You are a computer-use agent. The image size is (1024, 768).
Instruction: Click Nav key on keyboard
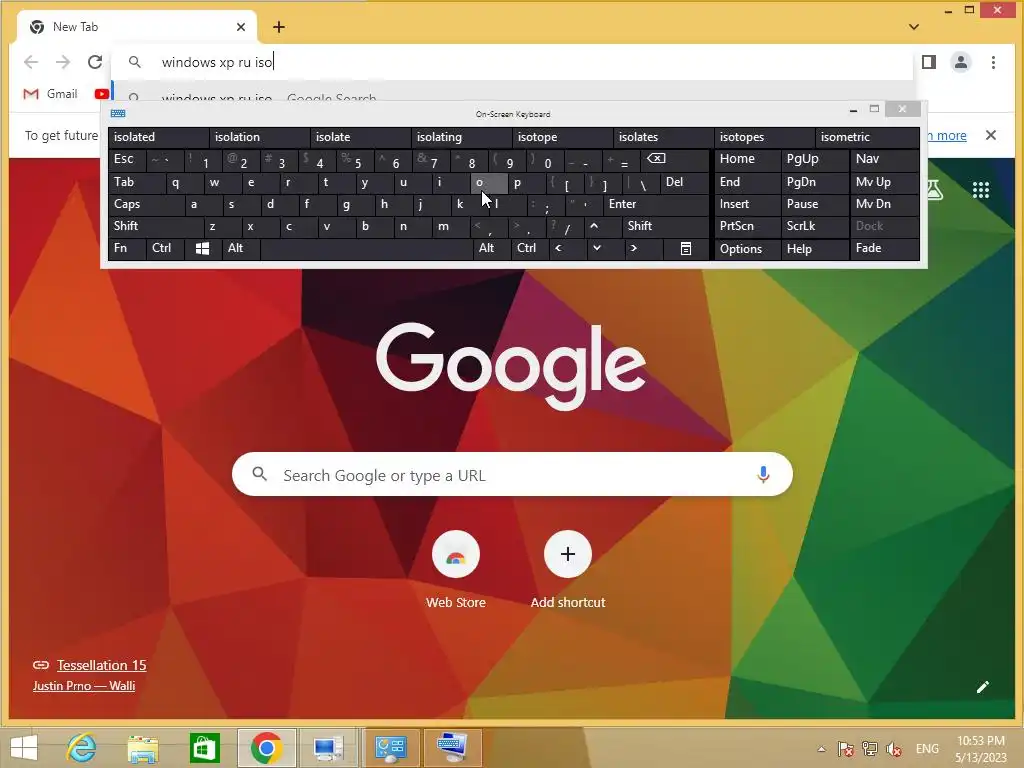884,160
